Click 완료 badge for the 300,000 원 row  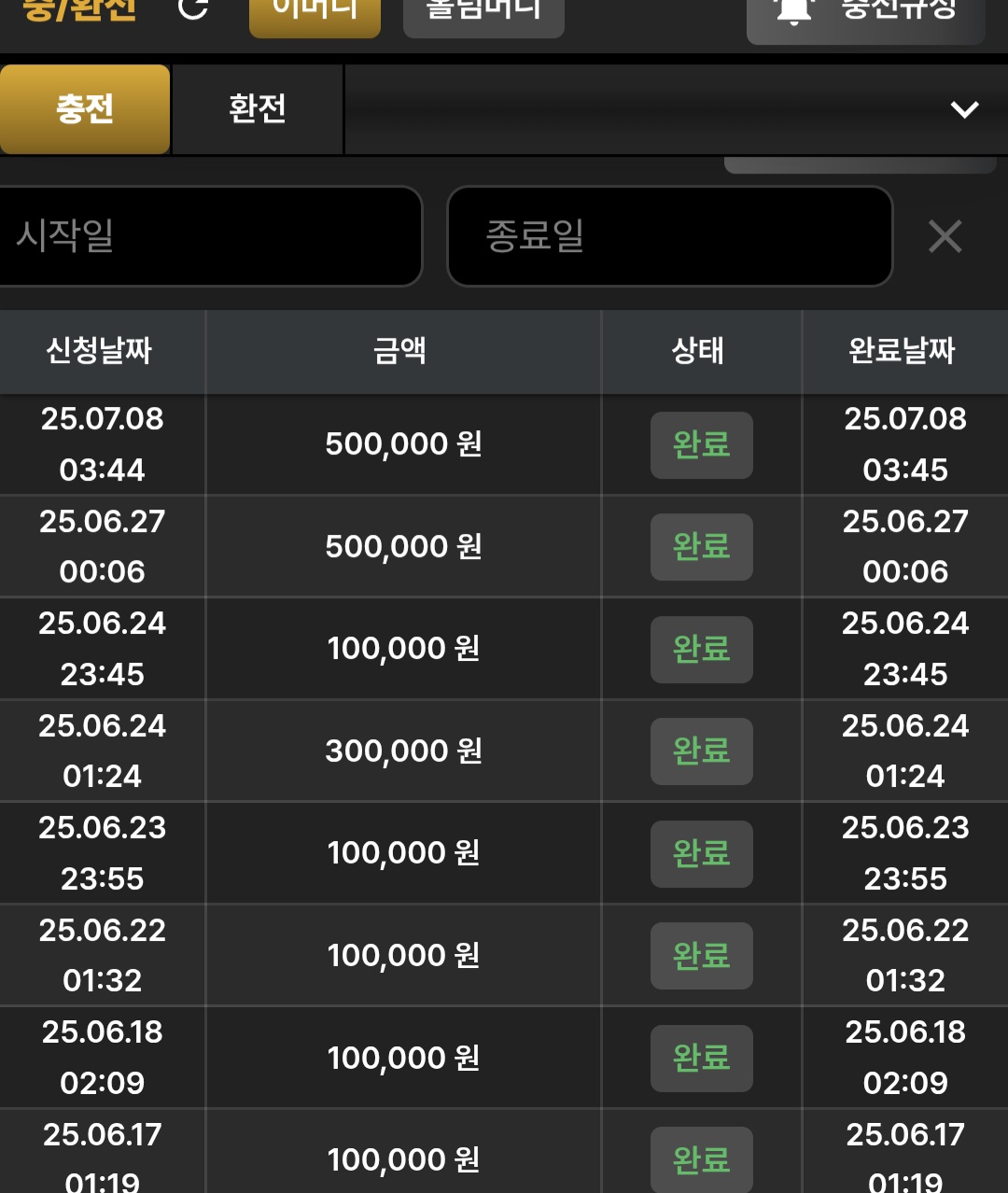pos(702,751)
